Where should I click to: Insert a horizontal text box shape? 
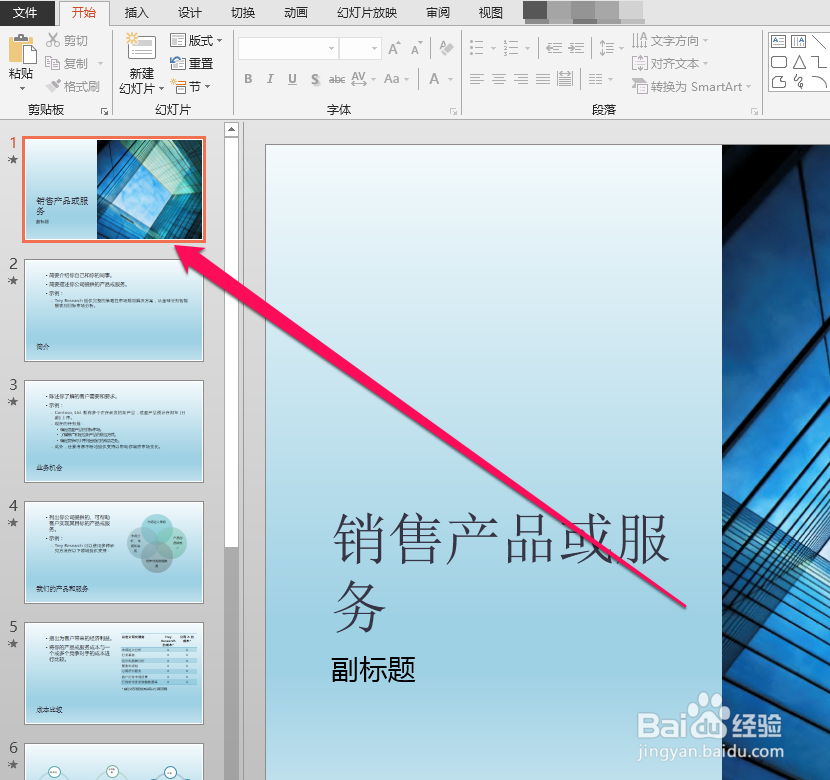point(778,41)
